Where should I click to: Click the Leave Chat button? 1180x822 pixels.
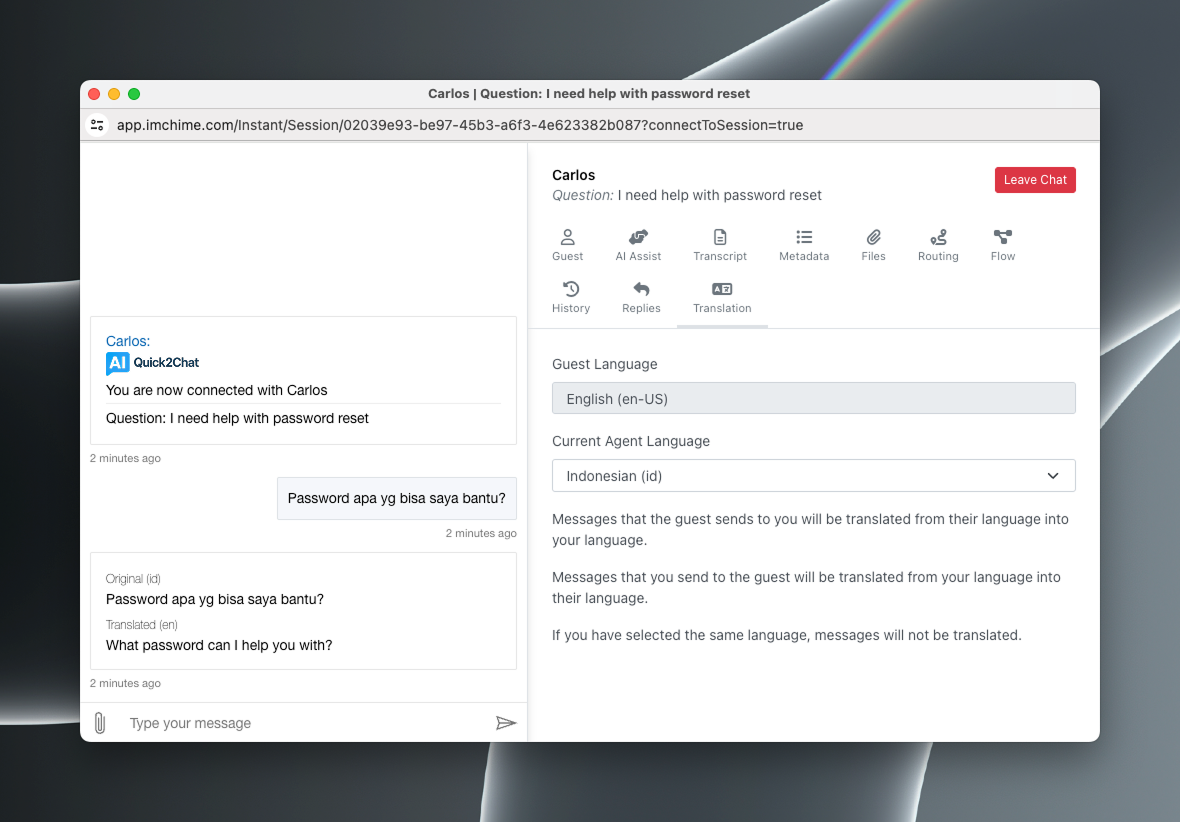pos(1035,180)
